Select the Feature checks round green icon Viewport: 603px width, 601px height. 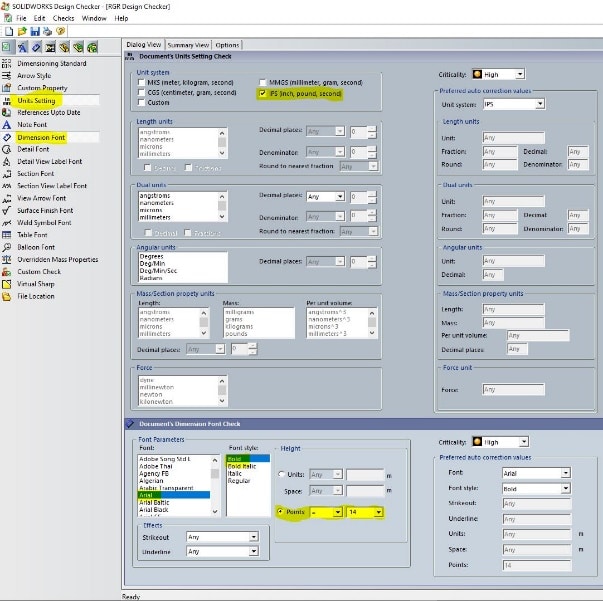[x=92, y=47]
